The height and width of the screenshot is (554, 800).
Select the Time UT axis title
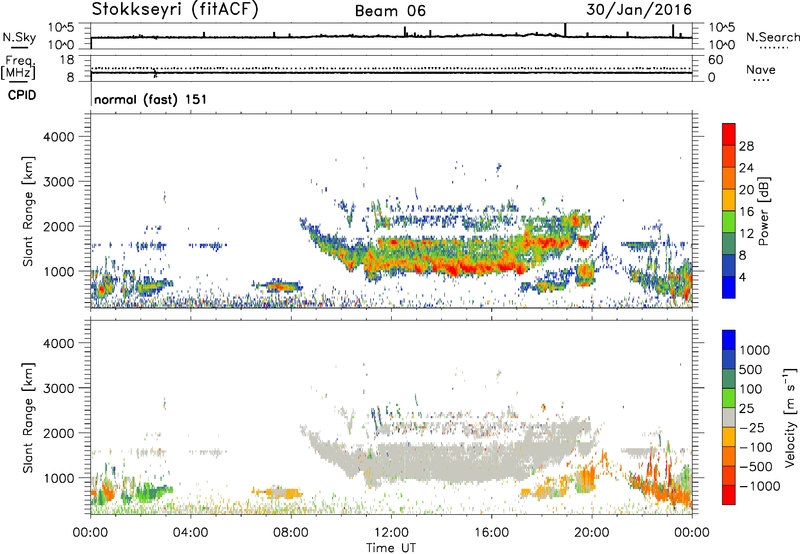coord(391,548)
